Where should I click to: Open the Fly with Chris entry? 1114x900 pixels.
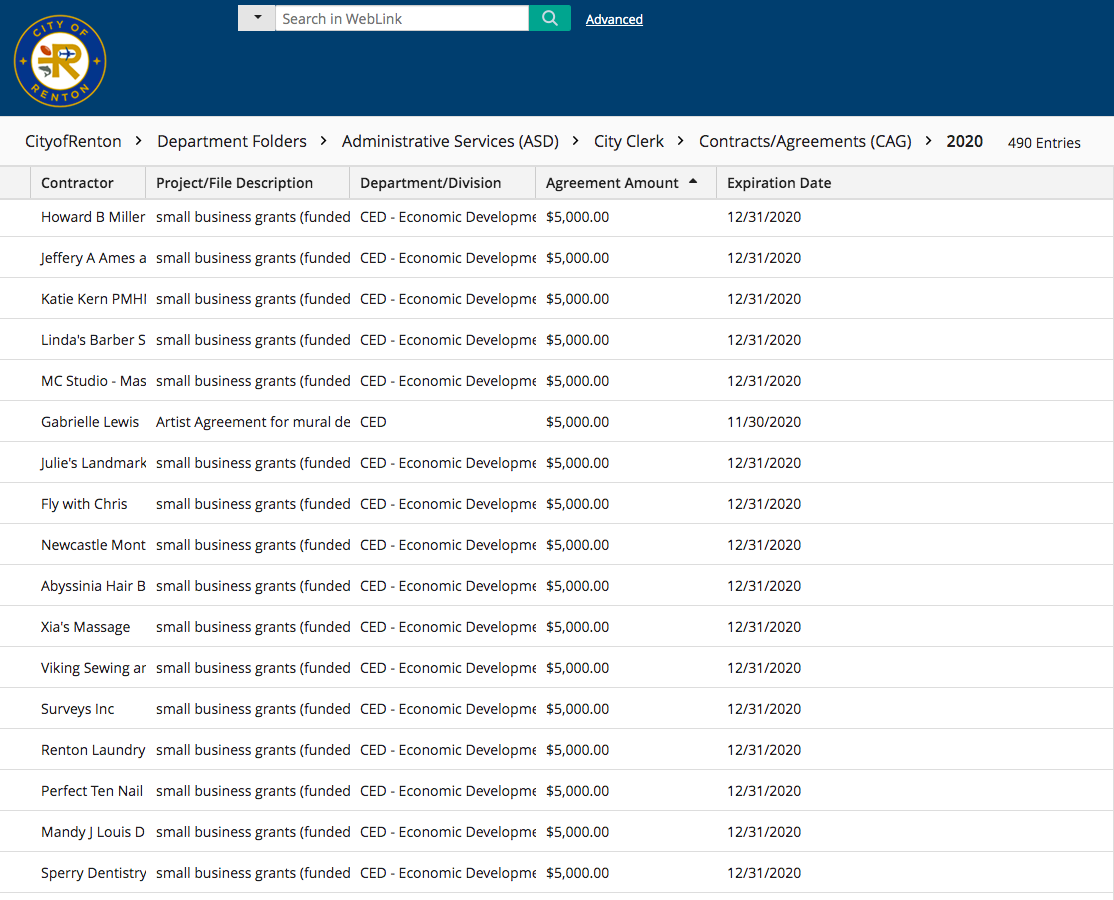[84, 504]
